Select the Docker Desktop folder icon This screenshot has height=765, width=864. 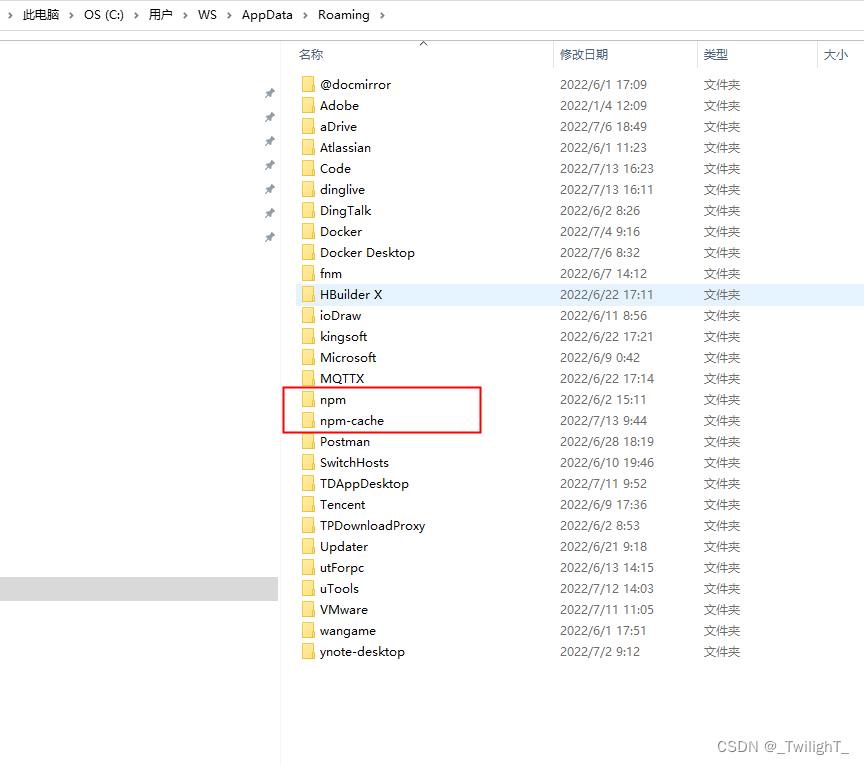[x=308, y=252]
